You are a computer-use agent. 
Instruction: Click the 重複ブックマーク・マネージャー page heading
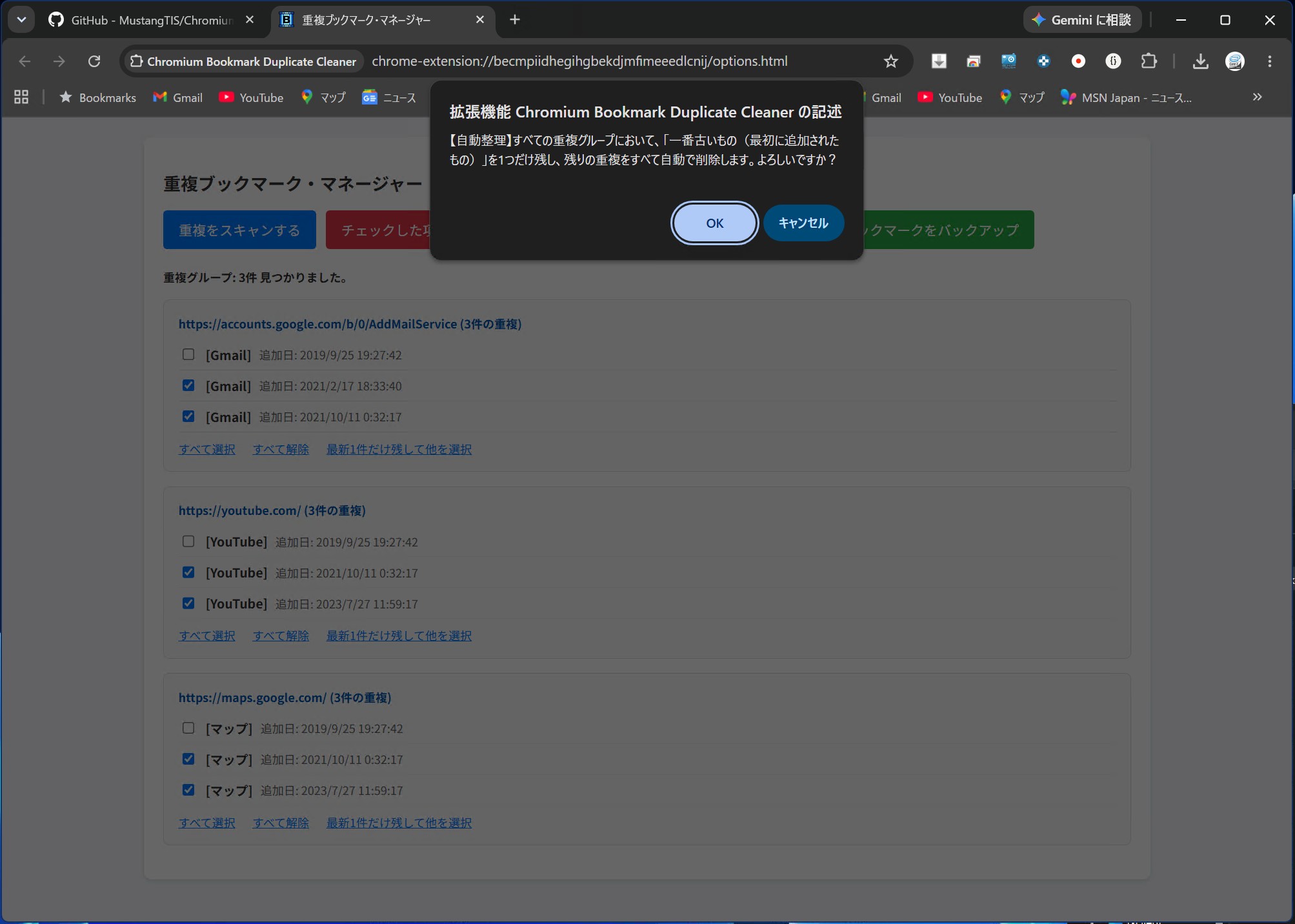(293, 184)
